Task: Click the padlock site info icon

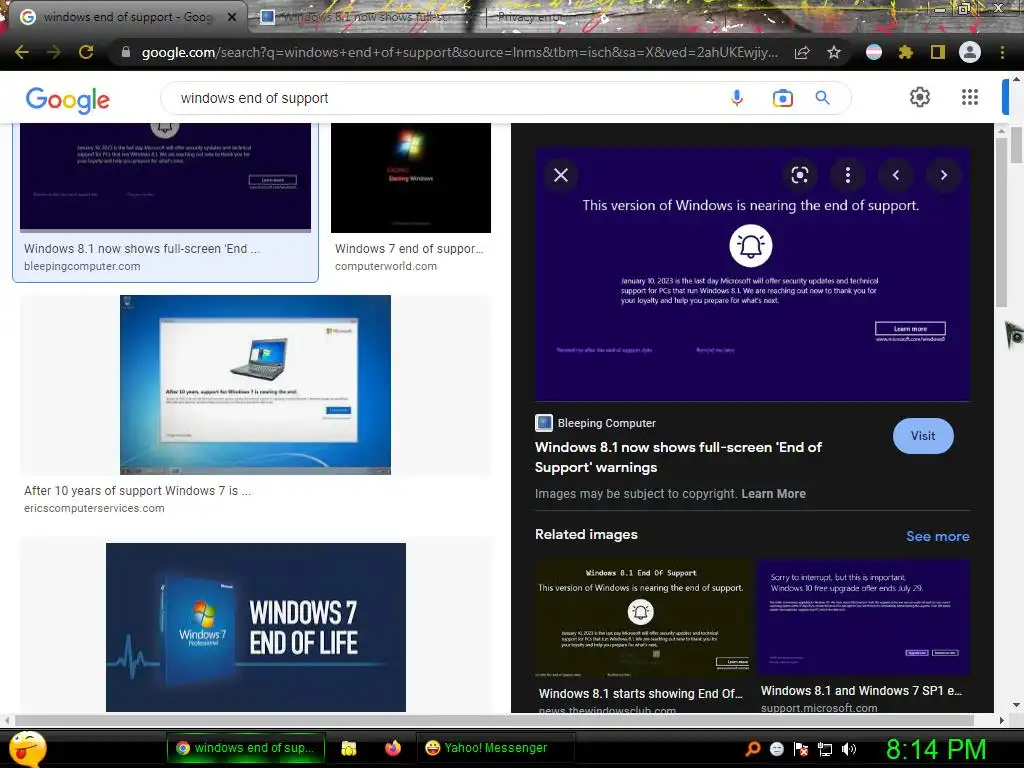Action: [x=126, y=52]
